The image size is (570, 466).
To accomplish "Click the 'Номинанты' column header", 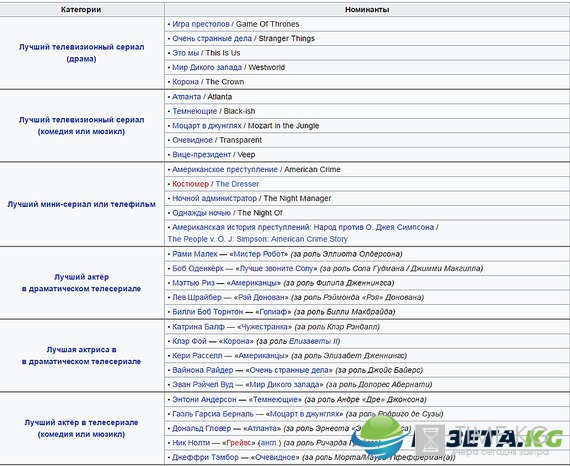I will tap(367, 9).
